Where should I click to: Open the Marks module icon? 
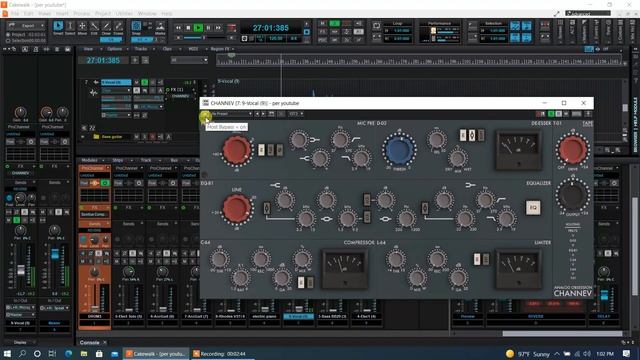pyautogui.click(x=160, y=26)
